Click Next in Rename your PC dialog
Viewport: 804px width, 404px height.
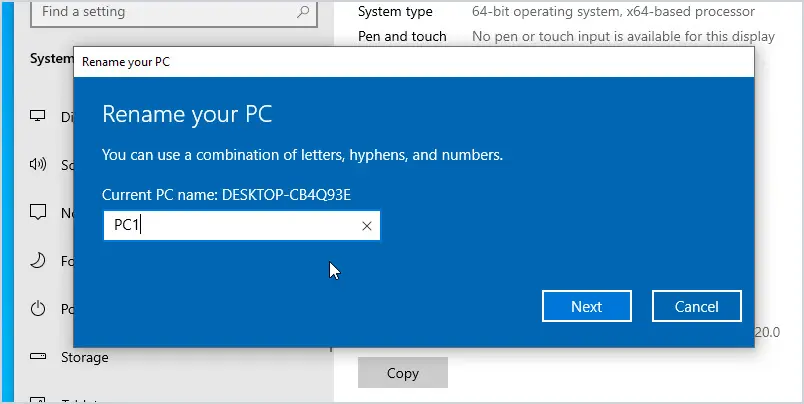point(587,306)
